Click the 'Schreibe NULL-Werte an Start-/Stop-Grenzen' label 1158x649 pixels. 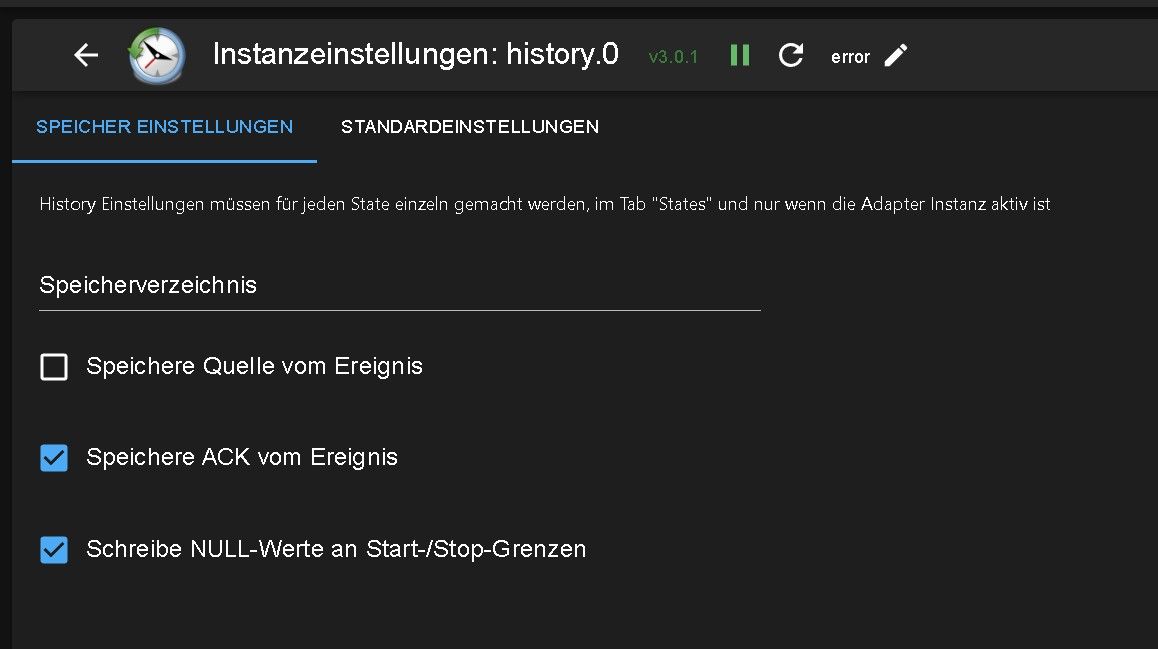pyautogui.click(x=336, y=549)
